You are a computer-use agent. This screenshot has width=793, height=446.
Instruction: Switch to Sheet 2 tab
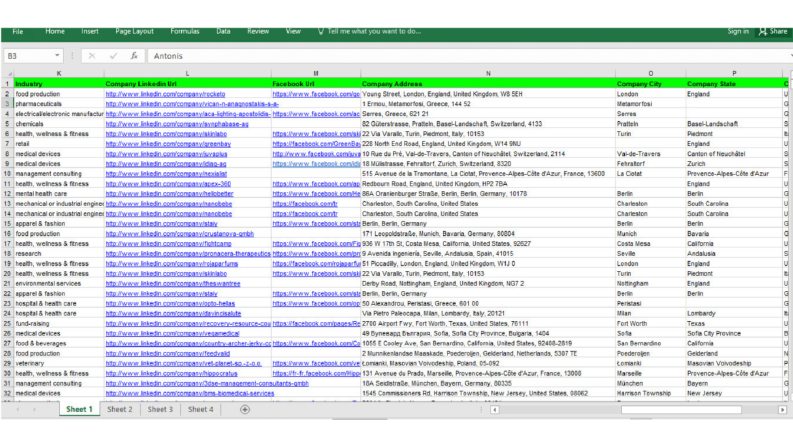(x=120, y=410)
